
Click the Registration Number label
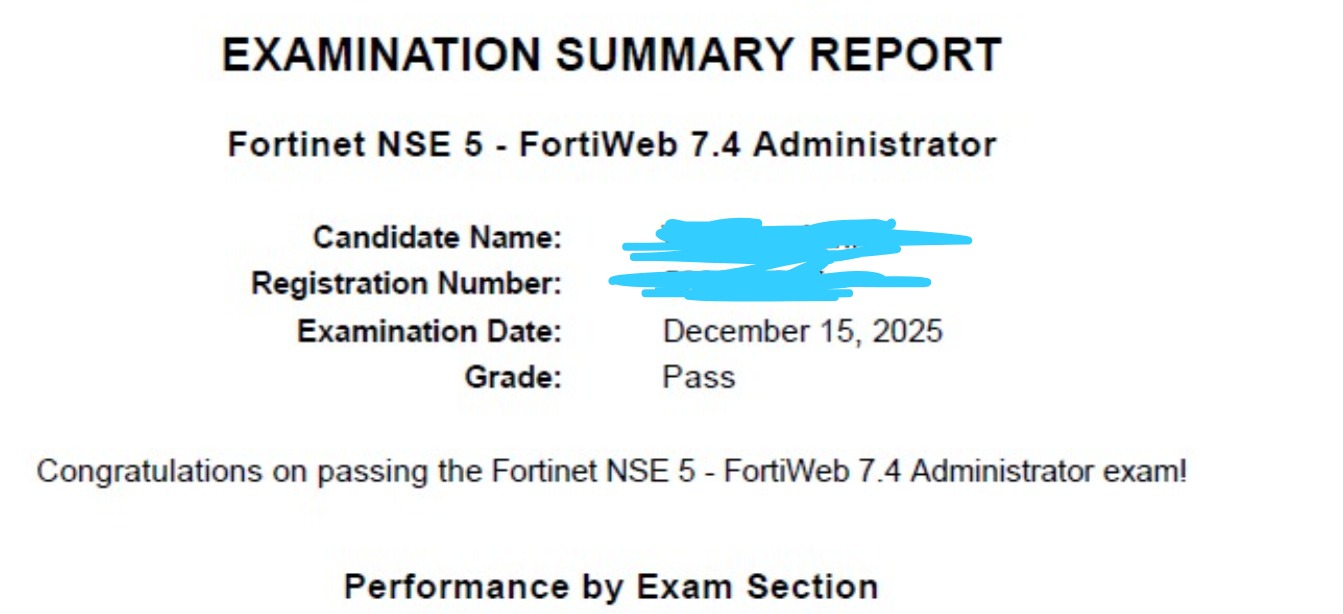(x=406, y=284)
